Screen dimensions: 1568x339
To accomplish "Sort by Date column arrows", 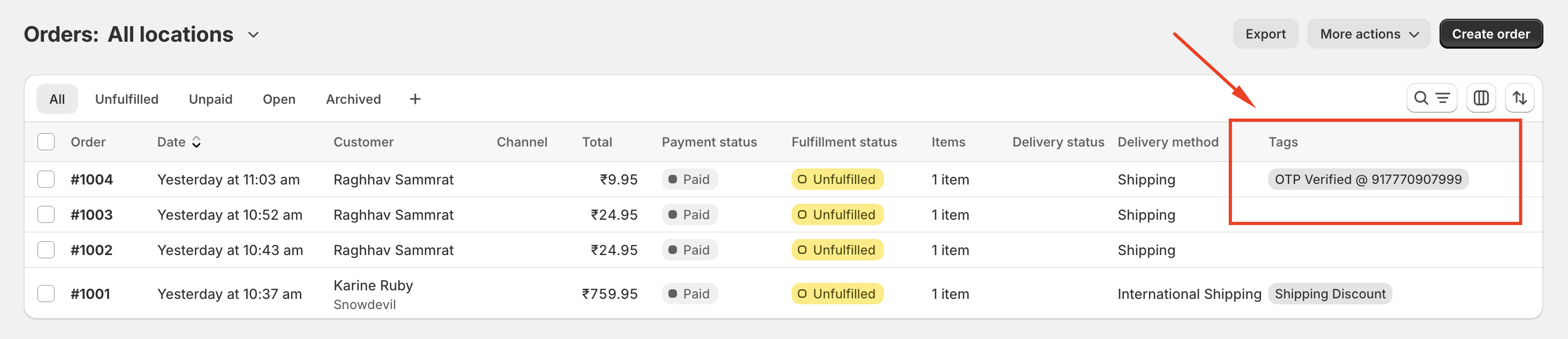I will 196,142.
